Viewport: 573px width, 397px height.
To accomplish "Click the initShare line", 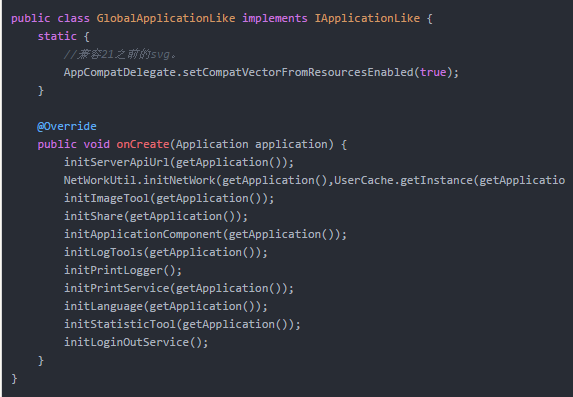I will pyautogui.click(x=156, y=216).
